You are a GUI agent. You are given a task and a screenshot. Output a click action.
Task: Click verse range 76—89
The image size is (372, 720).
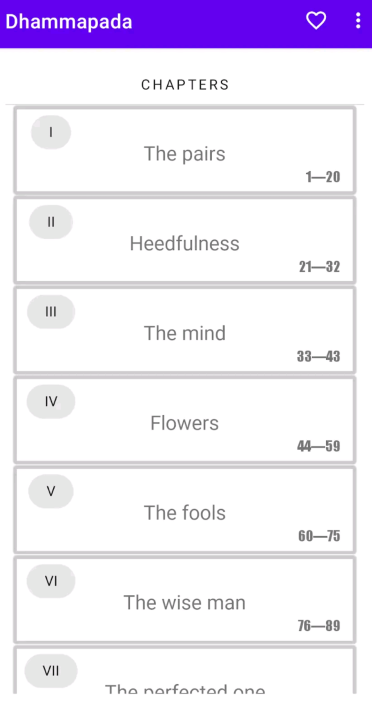(x=319, y=625)
